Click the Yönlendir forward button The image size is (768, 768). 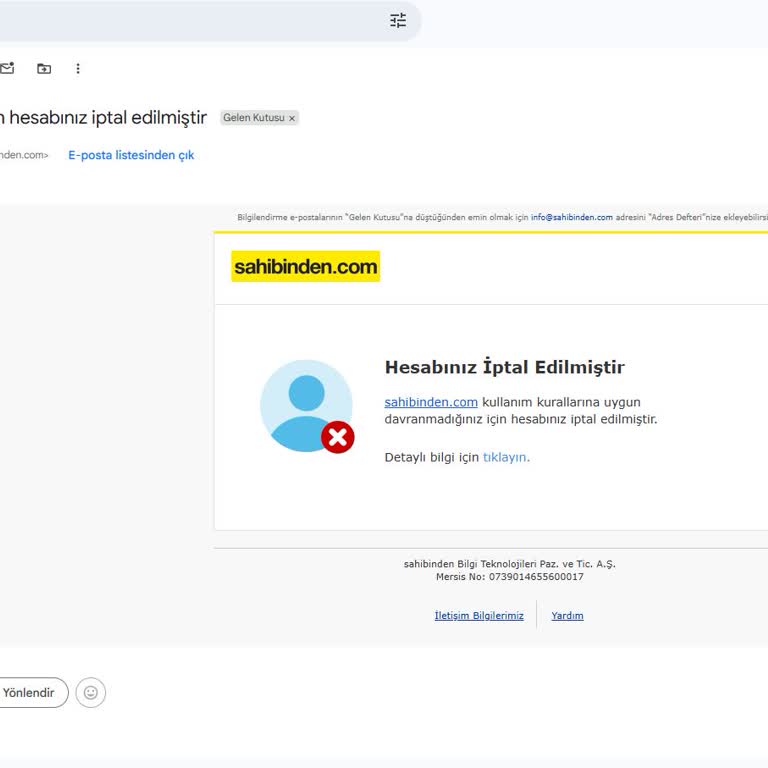pos(32,693)
